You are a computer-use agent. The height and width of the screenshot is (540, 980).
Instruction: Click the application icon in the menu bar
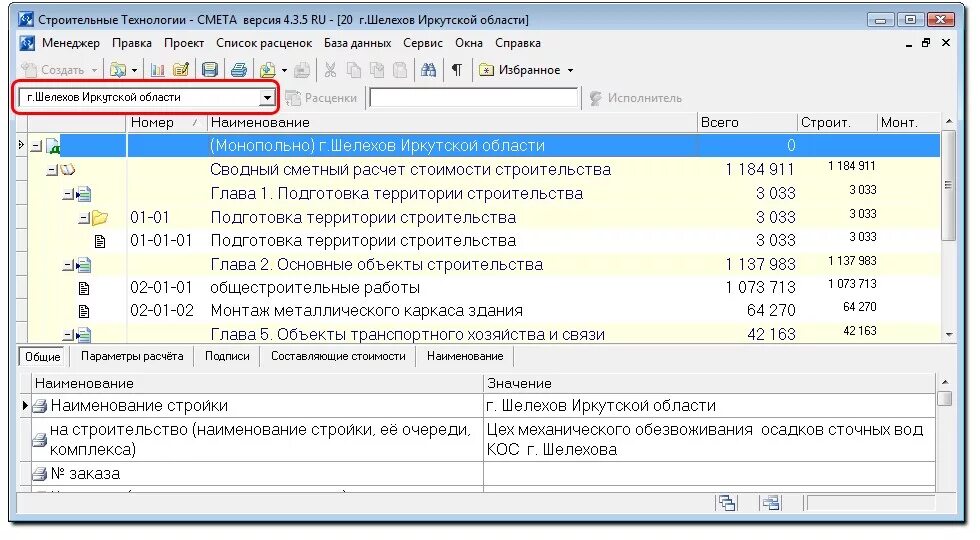27,43
